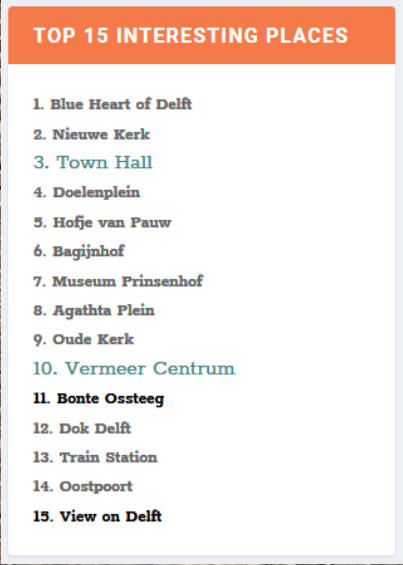The width and height of the screenshot is (403, 565).
Task: View Museum Prinsenhof details
Action: 118,281
